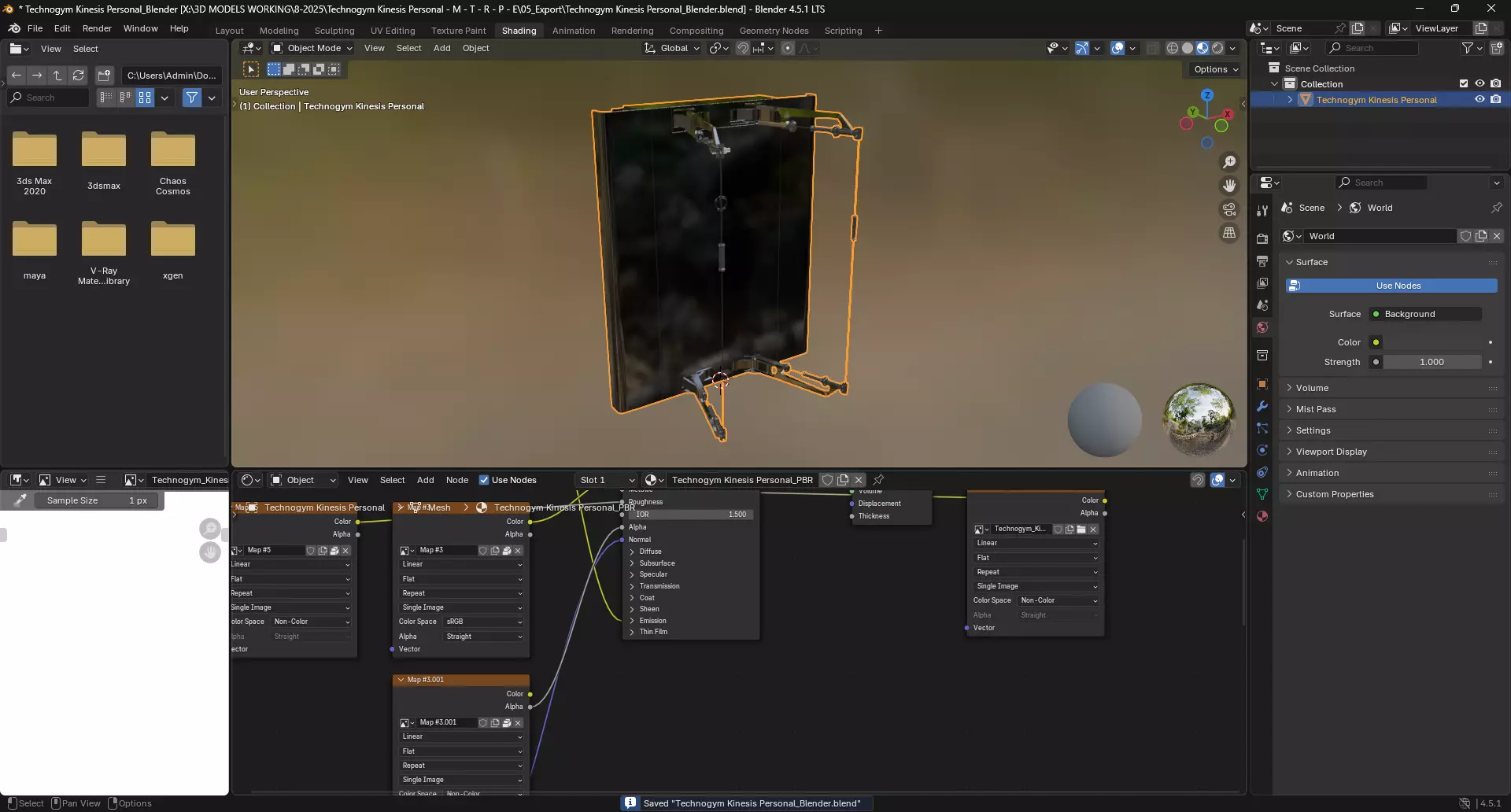Add a new workspace with the plus button

point(878,31)
